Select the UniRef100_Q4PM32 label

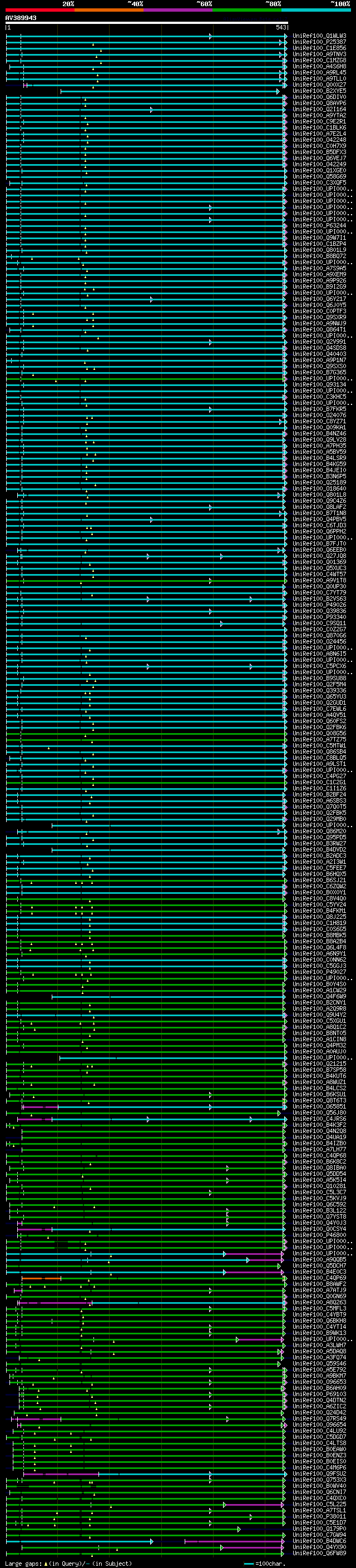(319, 1045)
